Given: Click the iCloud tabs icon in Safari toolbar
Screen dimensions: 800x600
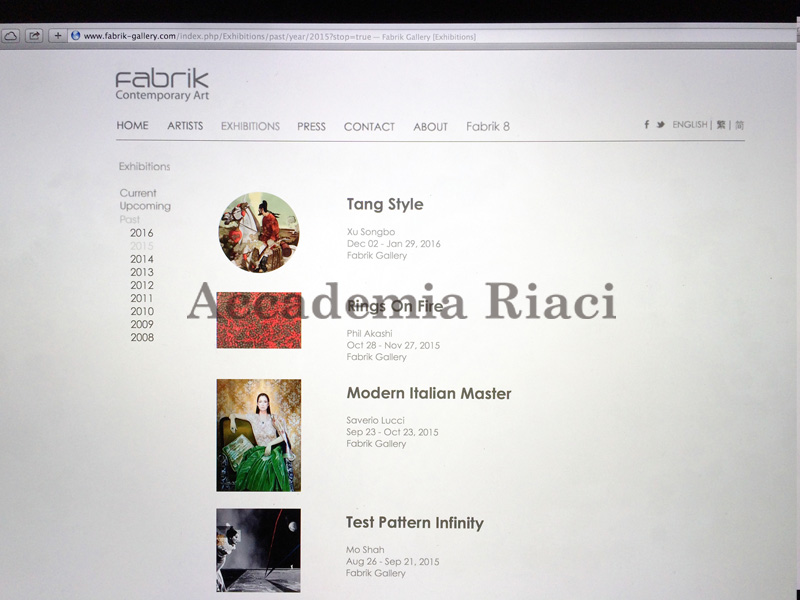Looking at the screenshot, I should click(x=10, y=36).
